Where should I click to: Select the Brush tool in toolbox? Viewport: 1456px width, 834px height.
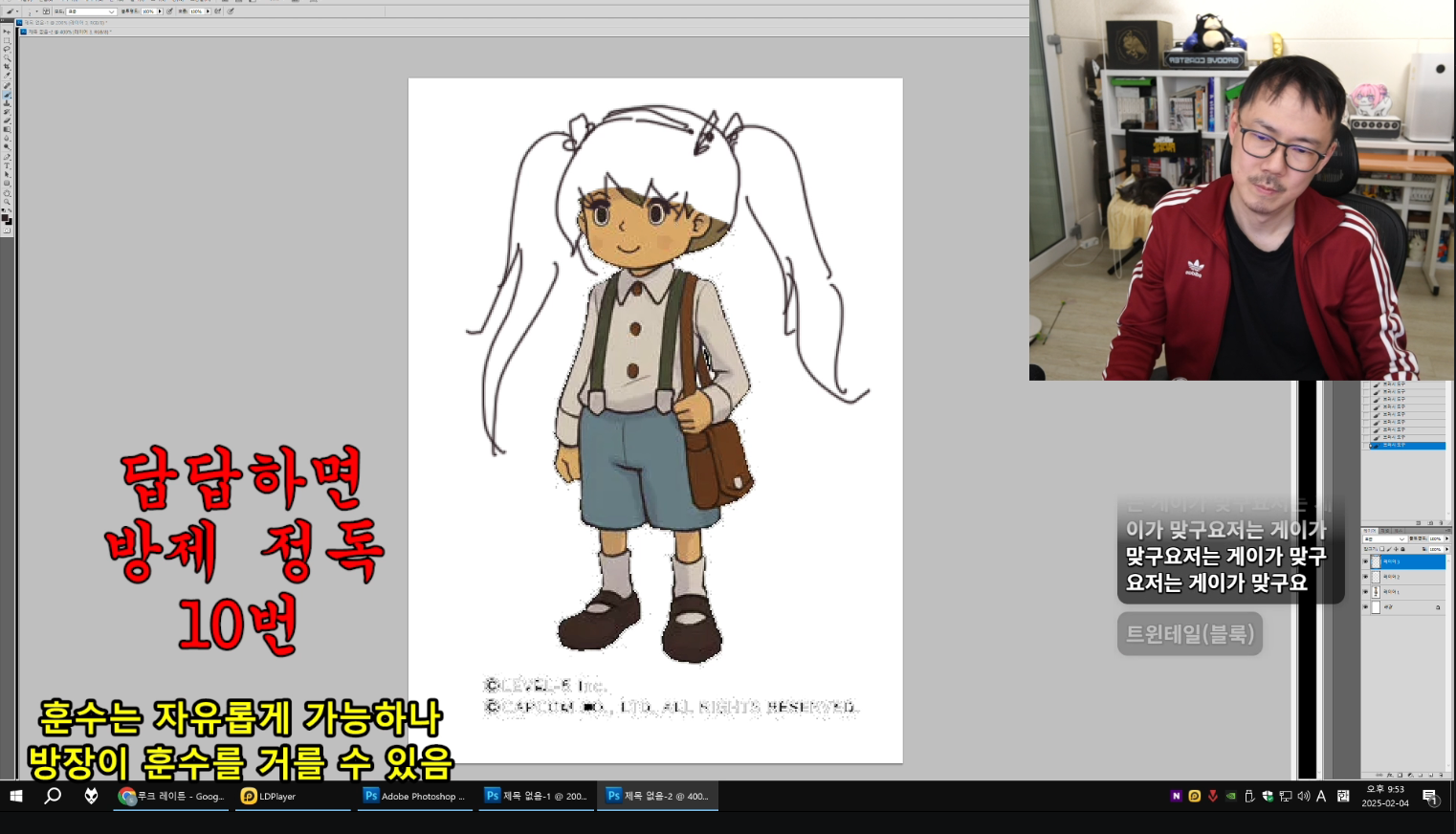[8, 95]
